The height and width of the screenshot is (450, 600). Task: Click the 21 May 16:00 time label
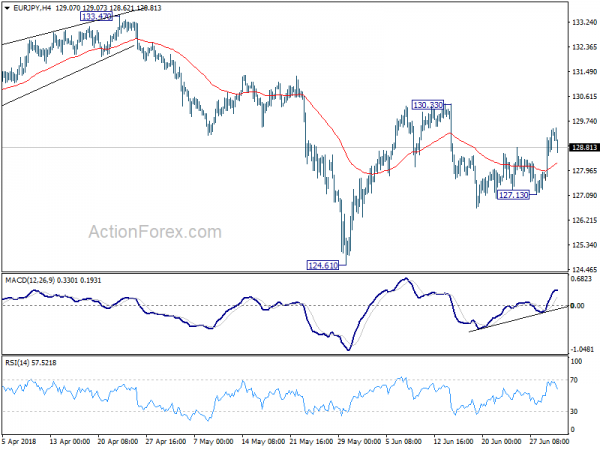(311, 442)
